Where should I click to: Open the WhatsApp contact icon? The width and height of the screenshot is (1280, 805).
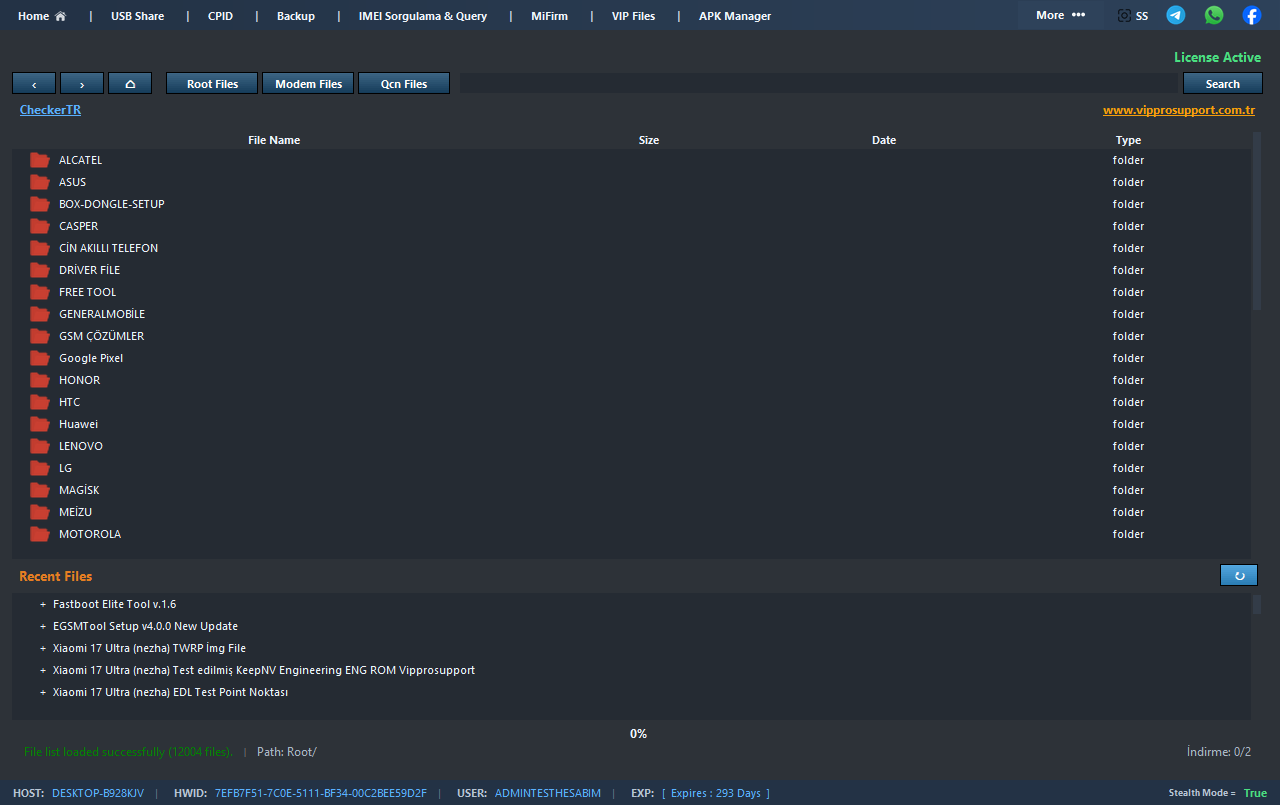1214,15
